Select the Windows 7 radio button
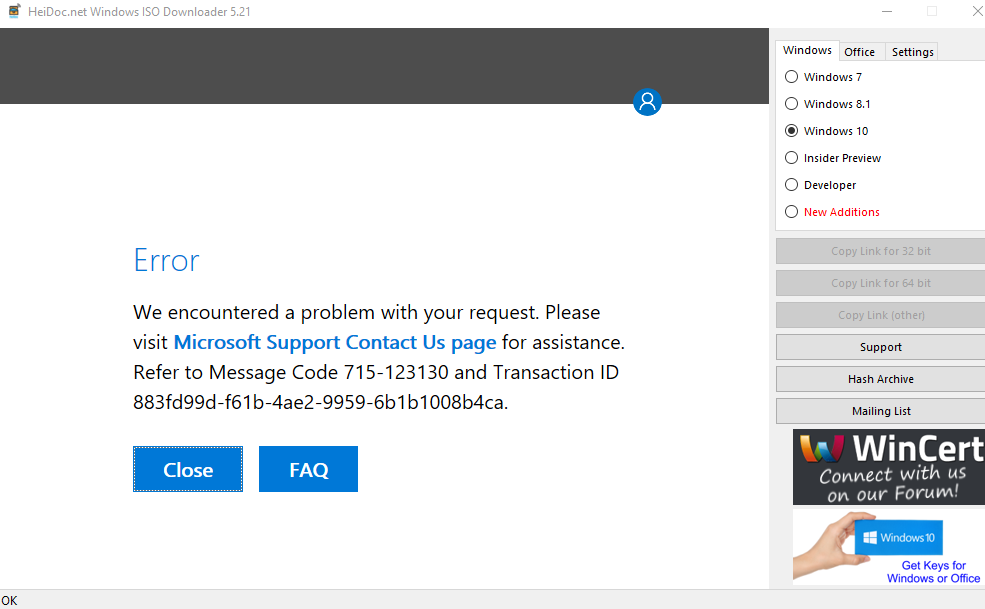The height and width of the screenshot is (609, 985). tap(792, 77)
